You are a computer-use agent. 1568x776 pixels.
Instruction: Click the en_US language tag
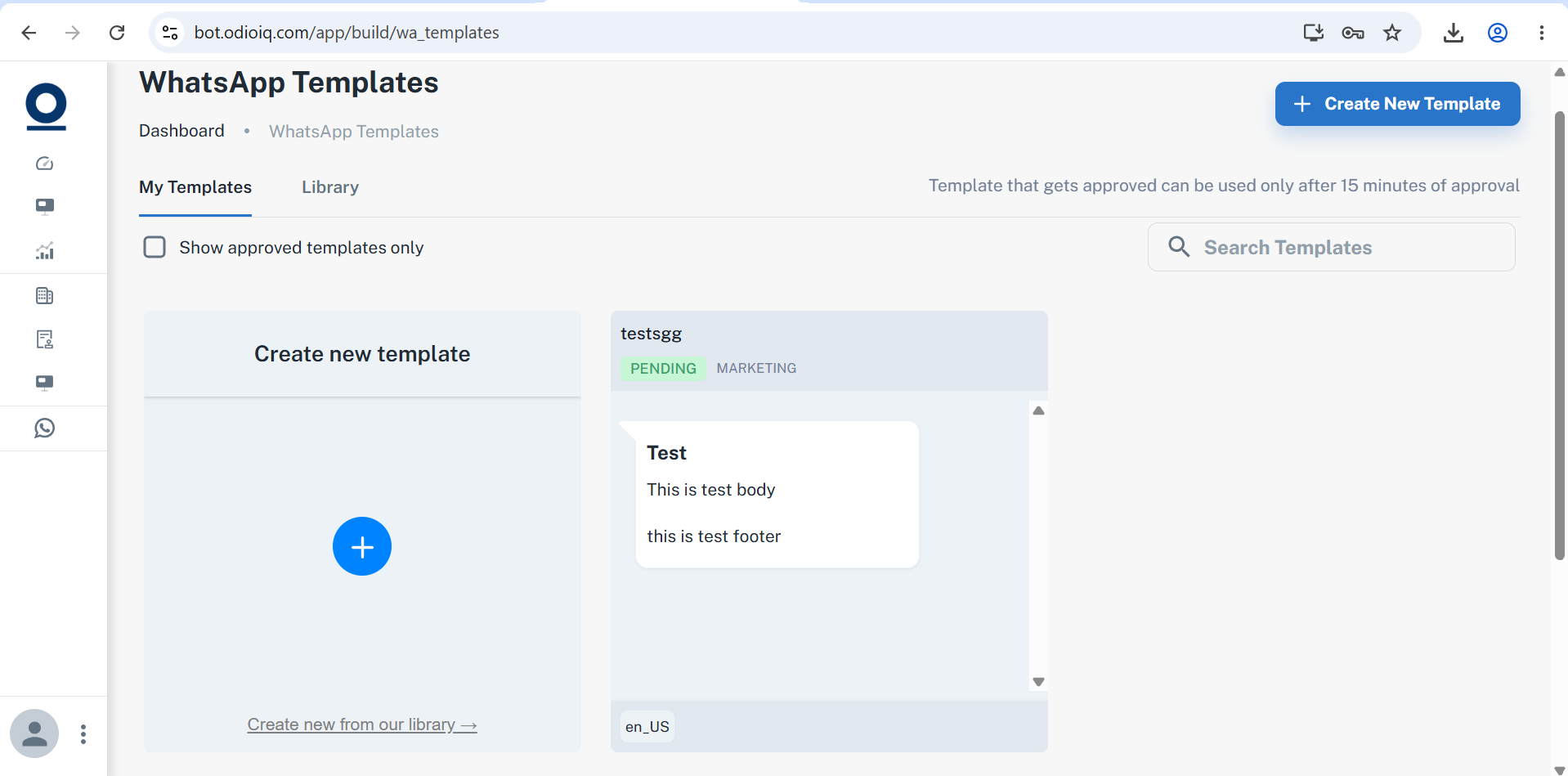pyautogui.click(x=647, y=727)
